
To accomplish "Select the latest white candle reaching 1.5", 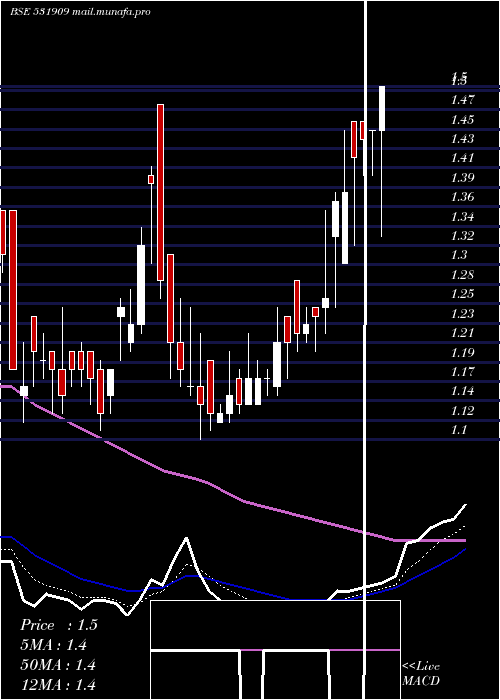I will click(x=382, y=108).
